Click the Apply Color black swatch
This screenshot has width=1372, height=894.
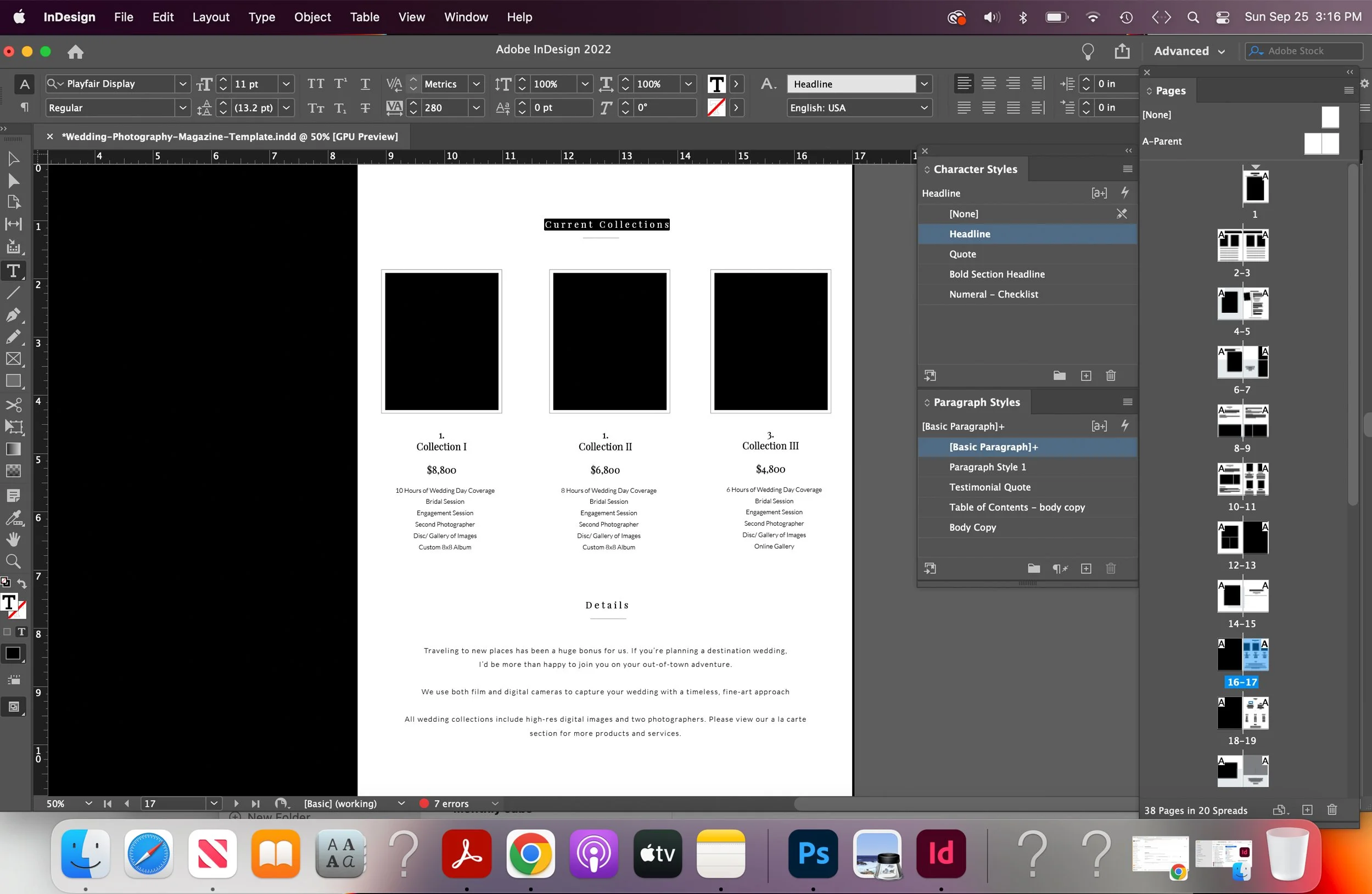(13, 654)
